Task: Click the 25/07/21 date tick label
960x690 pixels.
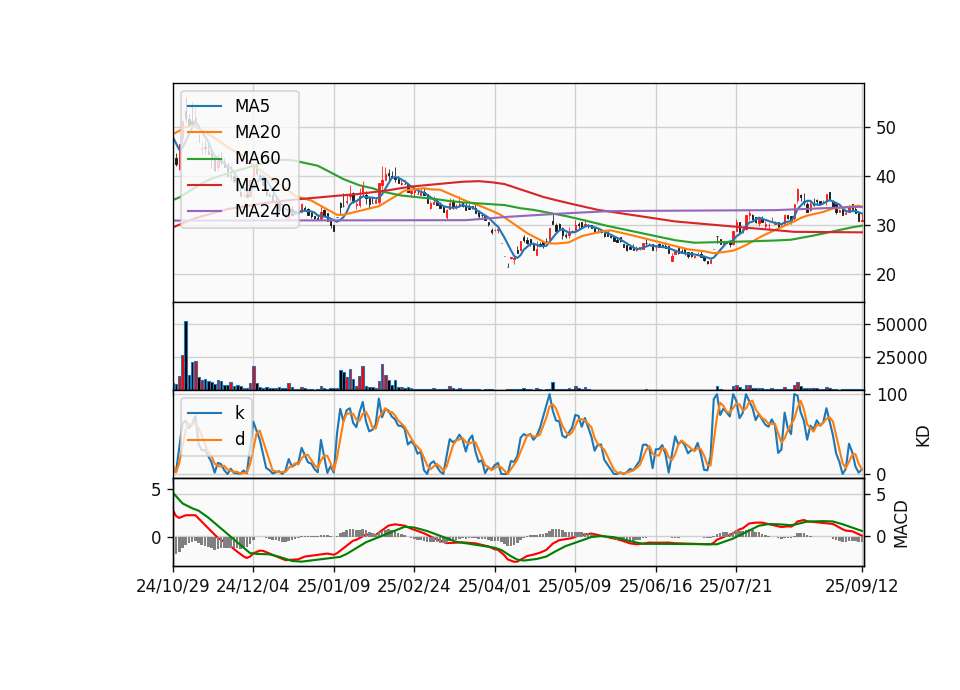Action: 736,586
